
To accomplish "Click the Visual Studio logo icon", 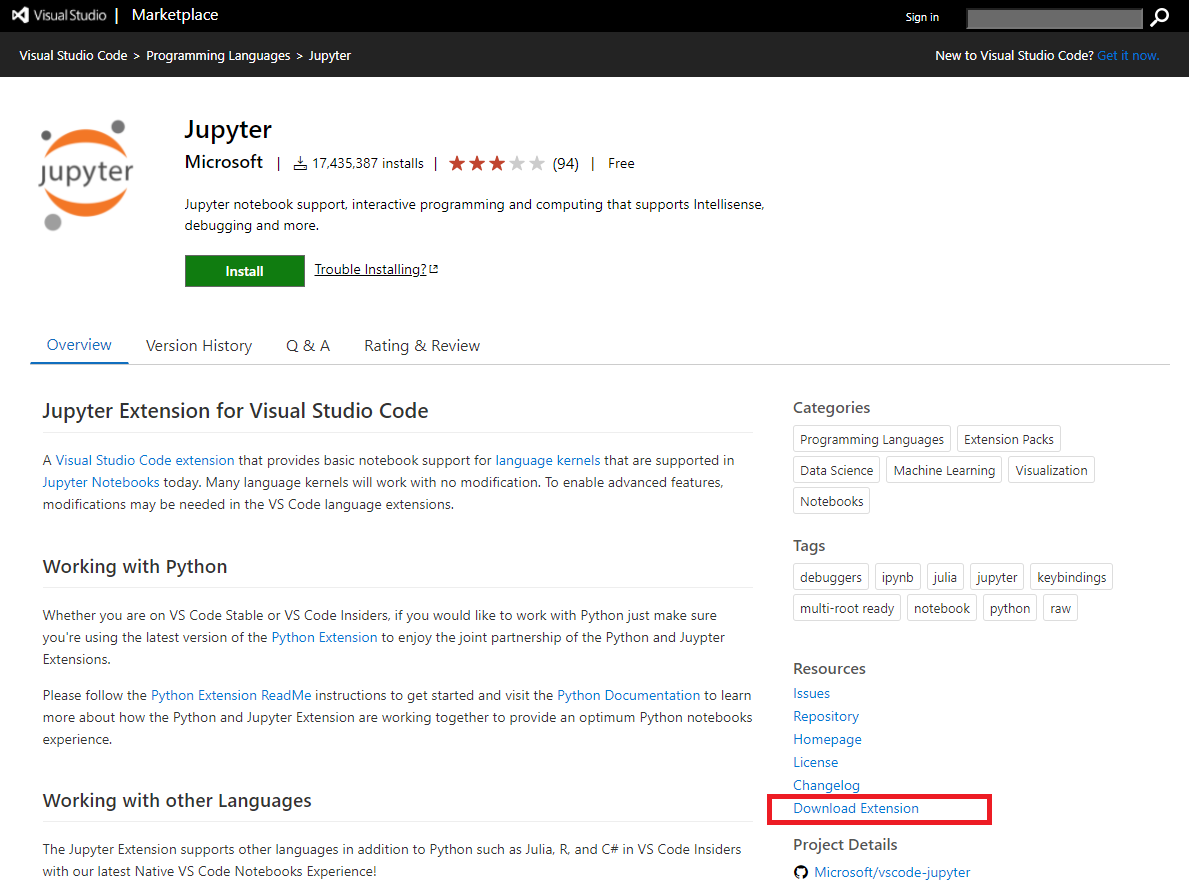I will [20, 15].
